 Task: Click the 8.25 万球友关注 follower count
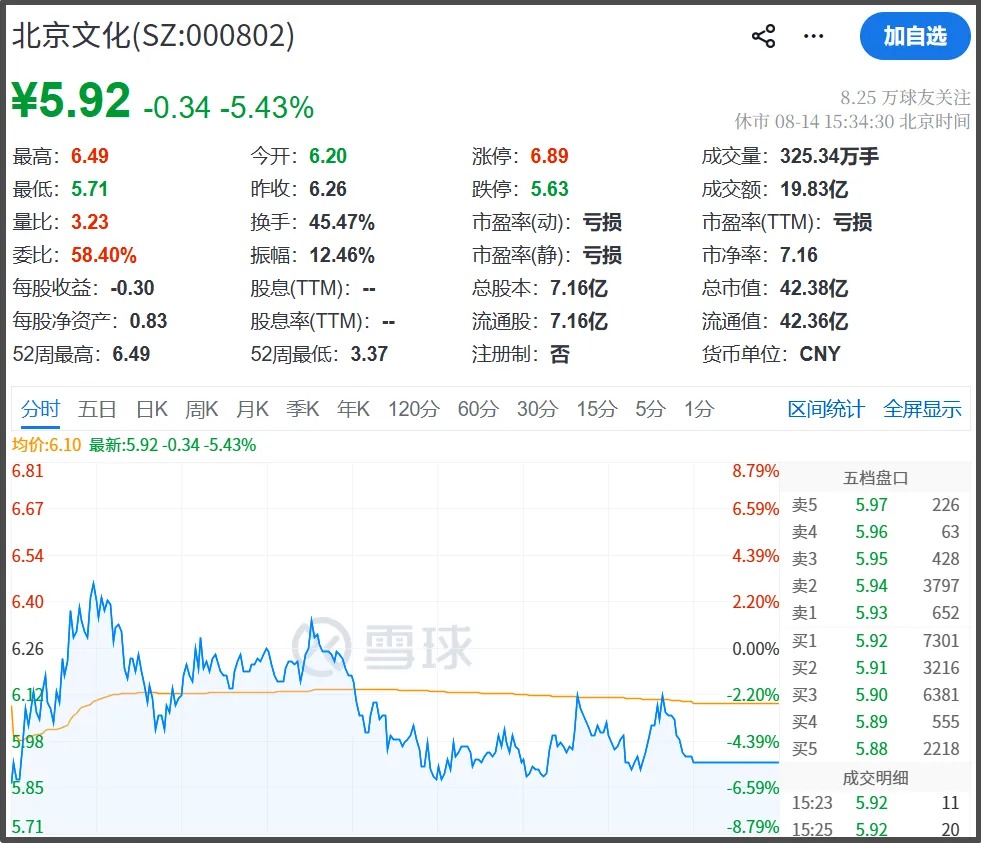point(905,98)
